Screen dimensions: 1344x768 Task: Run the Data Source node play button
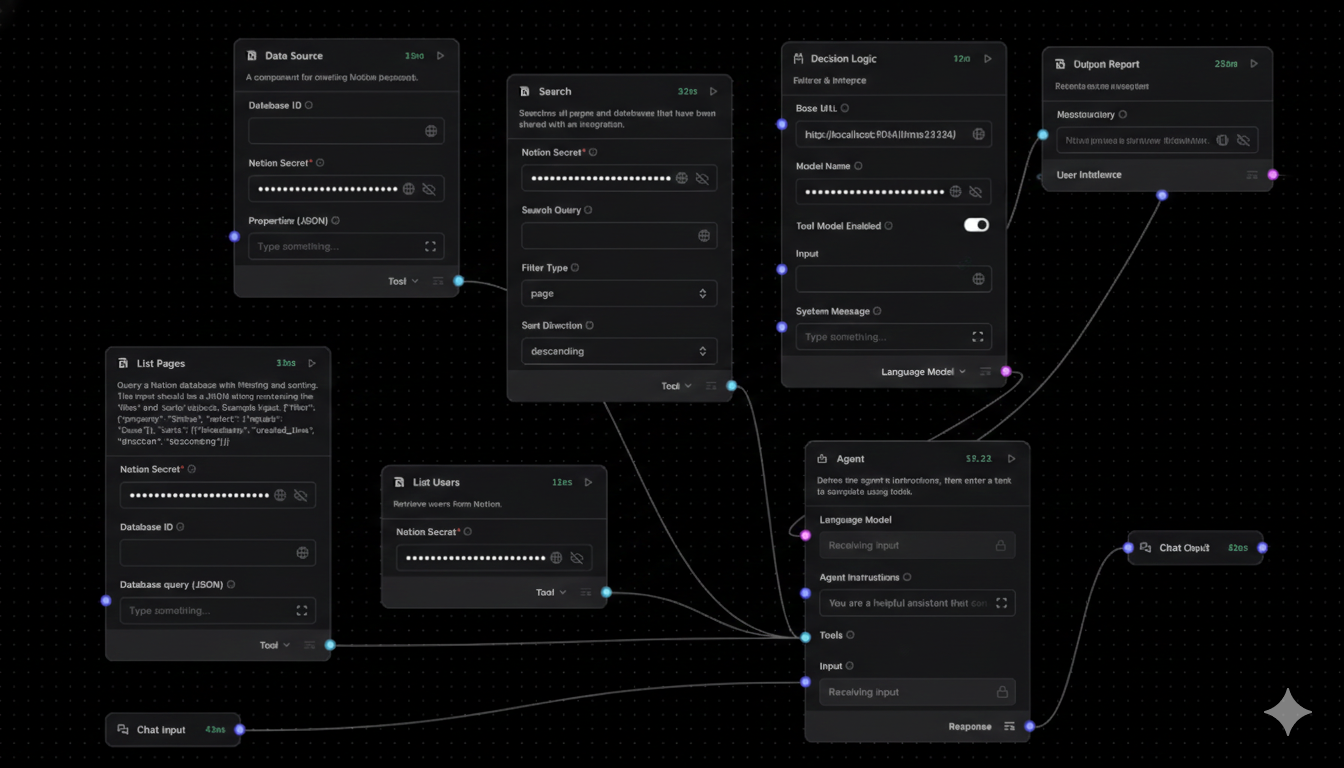pos(440,56)
